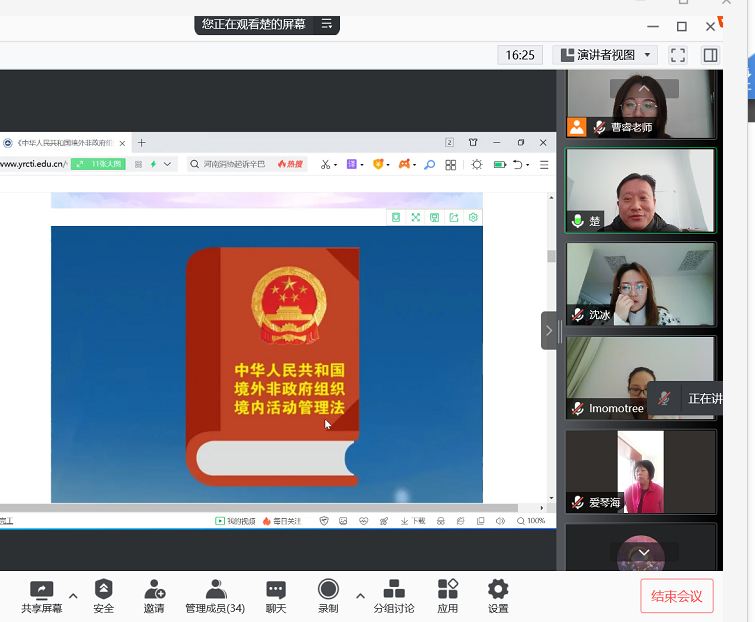Select 沈冰's video thumbnail
This screenshot has height=622, width=755.
(640, 284)
